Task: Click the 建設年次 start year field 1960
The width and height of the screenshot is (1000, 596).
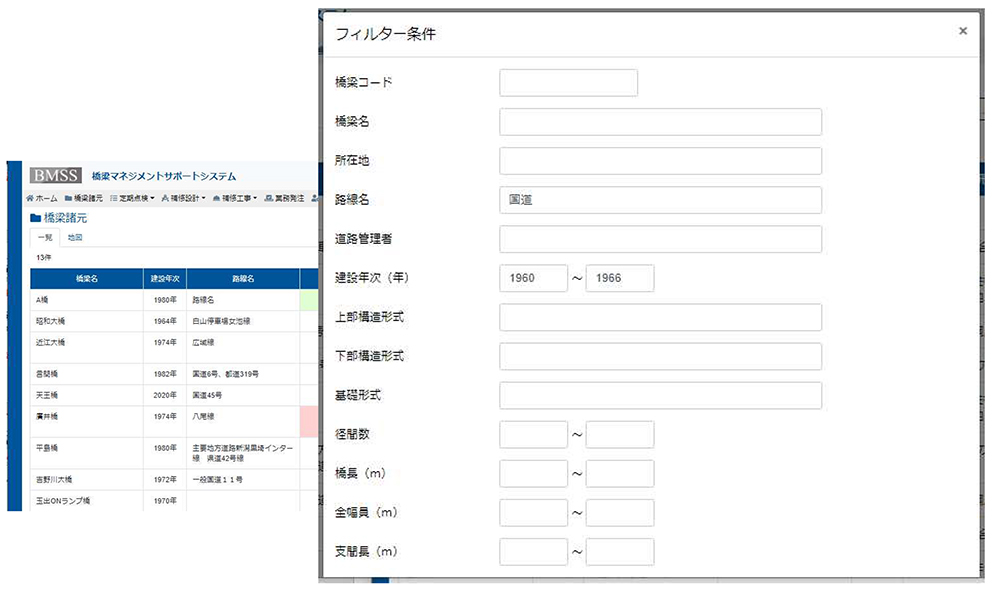Action: tap(533, 278)
